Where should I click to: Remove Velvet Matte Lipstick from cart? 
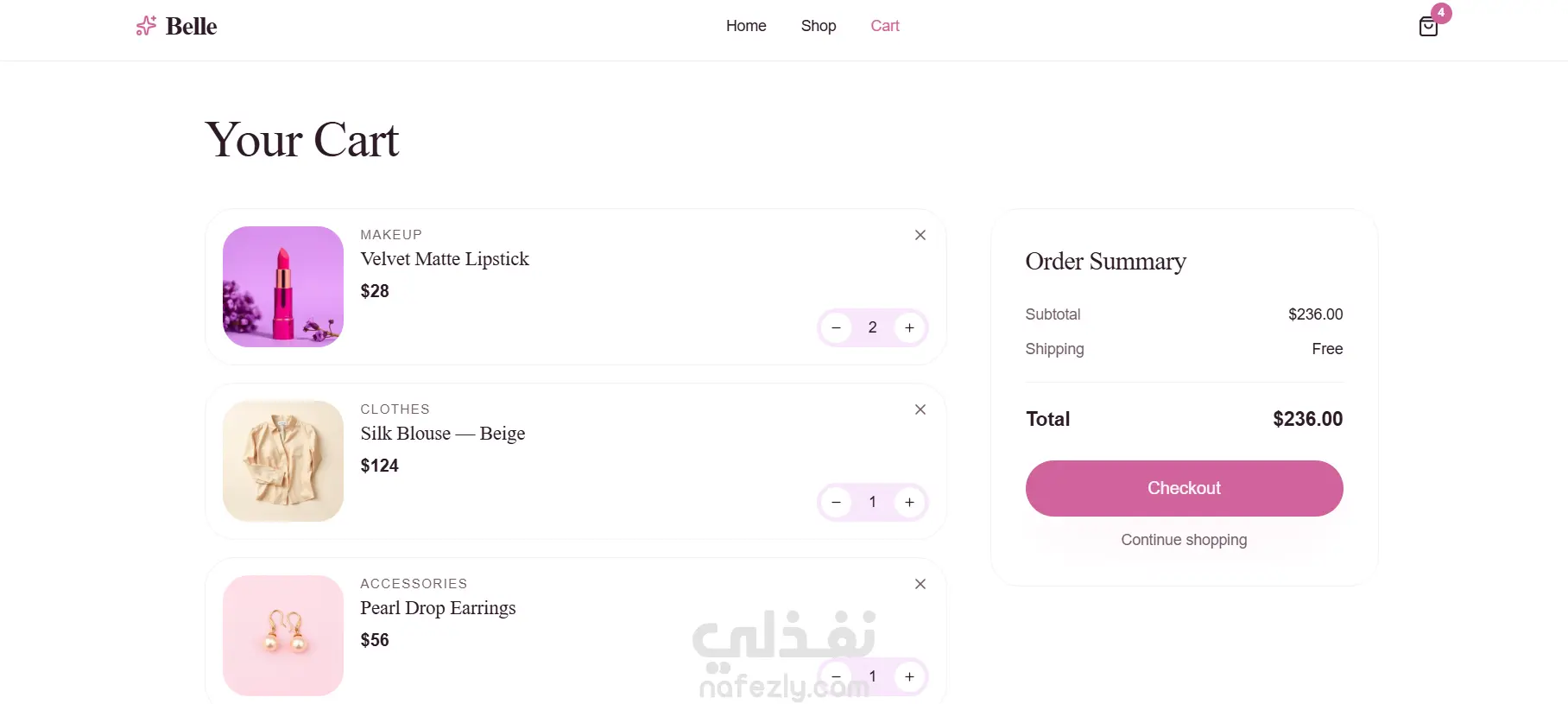point(920,235)
